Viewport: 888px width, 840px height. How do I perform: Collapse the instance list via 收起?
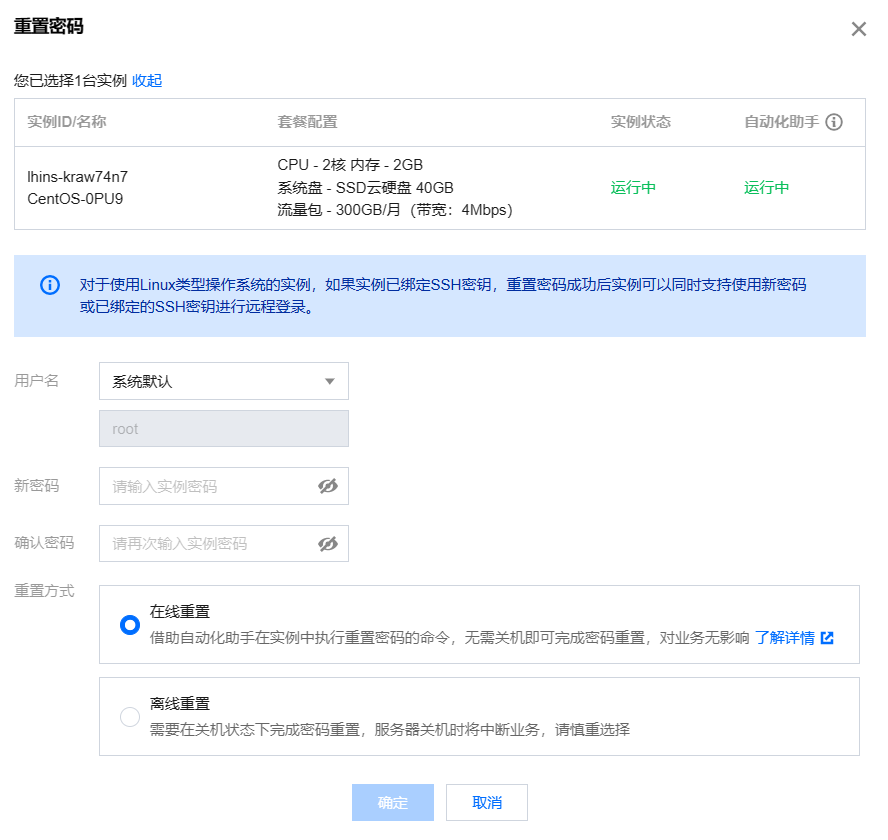click(147, 81)
